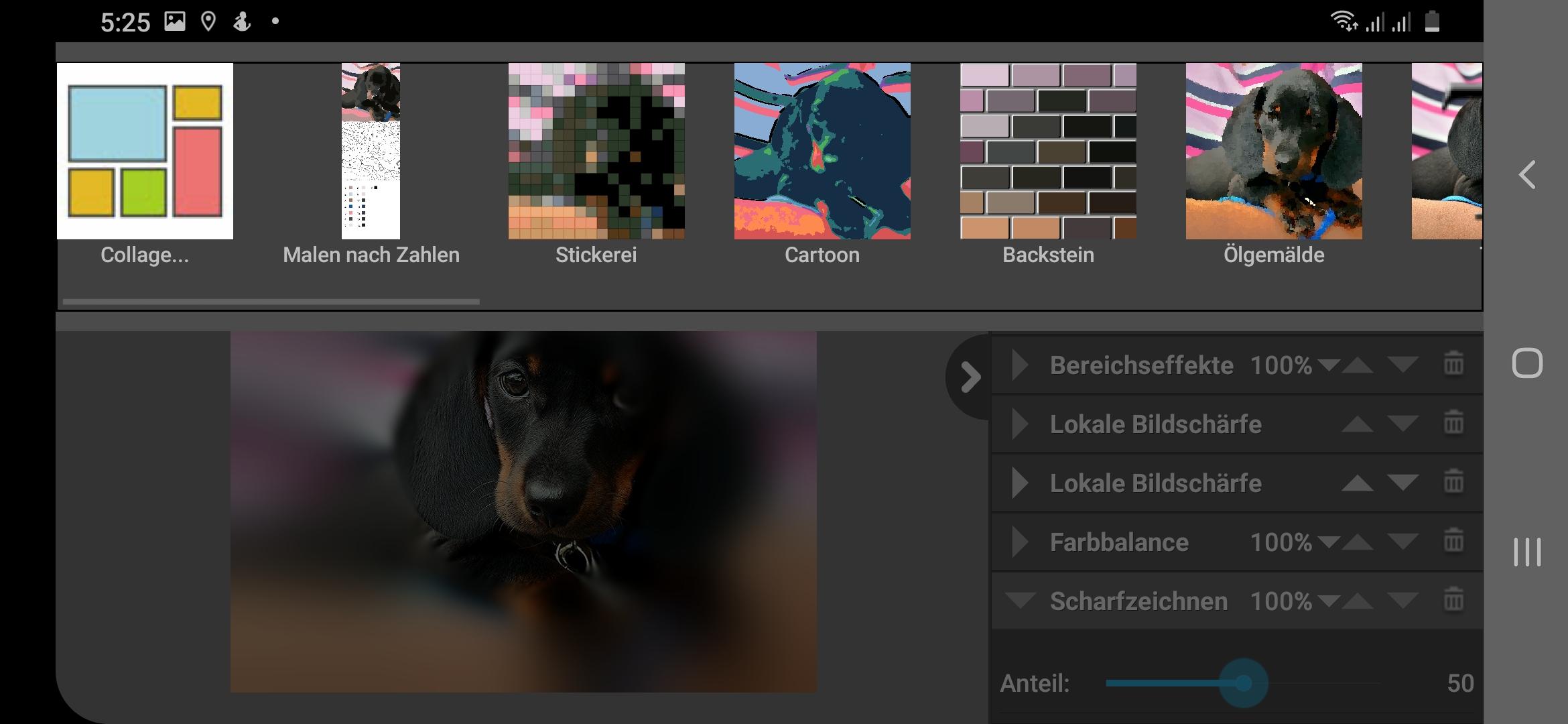The width and height of the screenshot is (1568, 724).
Task: Move first Lokale Bildschärfe up
Action: click(x=1358, y=424)
